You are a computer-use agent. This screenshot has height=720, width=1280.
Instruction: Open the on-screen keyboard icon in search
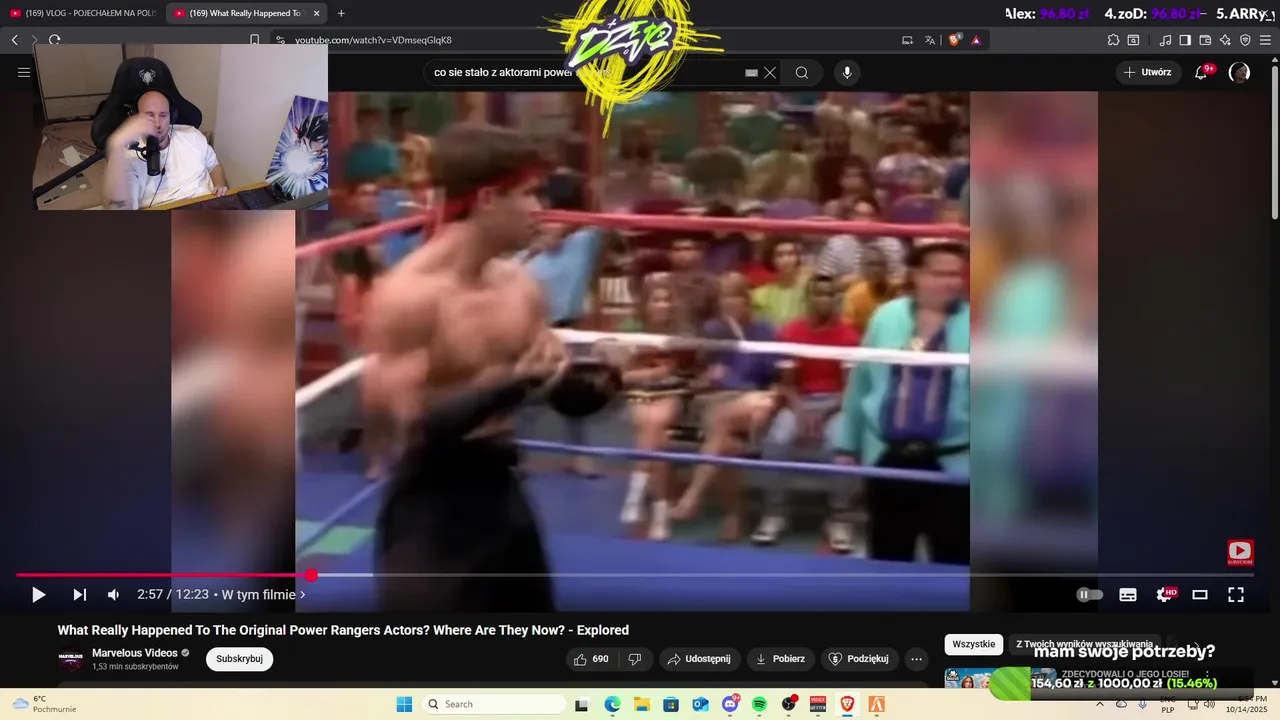coord(751,72)
